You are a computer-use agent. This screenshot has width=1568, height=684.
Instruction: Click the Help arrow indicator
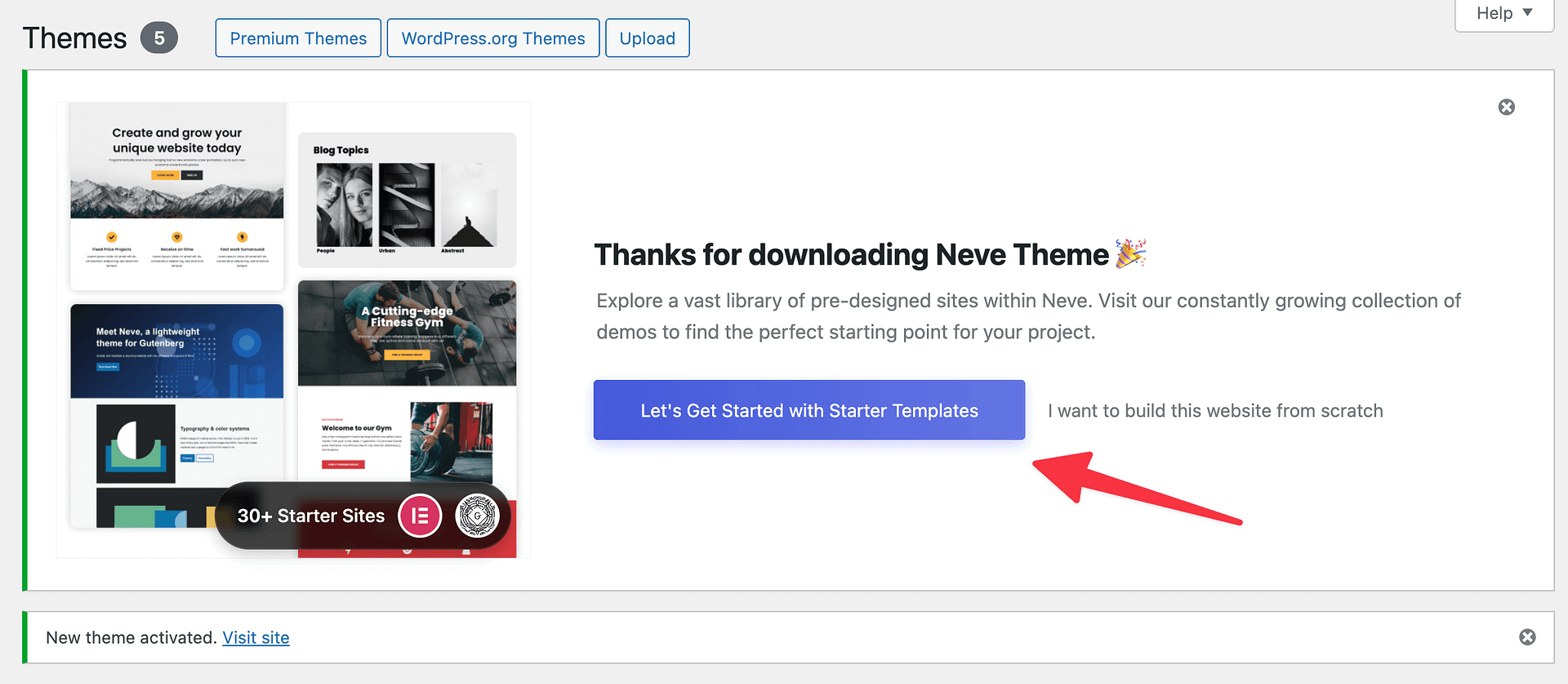tap(1528, 12)
